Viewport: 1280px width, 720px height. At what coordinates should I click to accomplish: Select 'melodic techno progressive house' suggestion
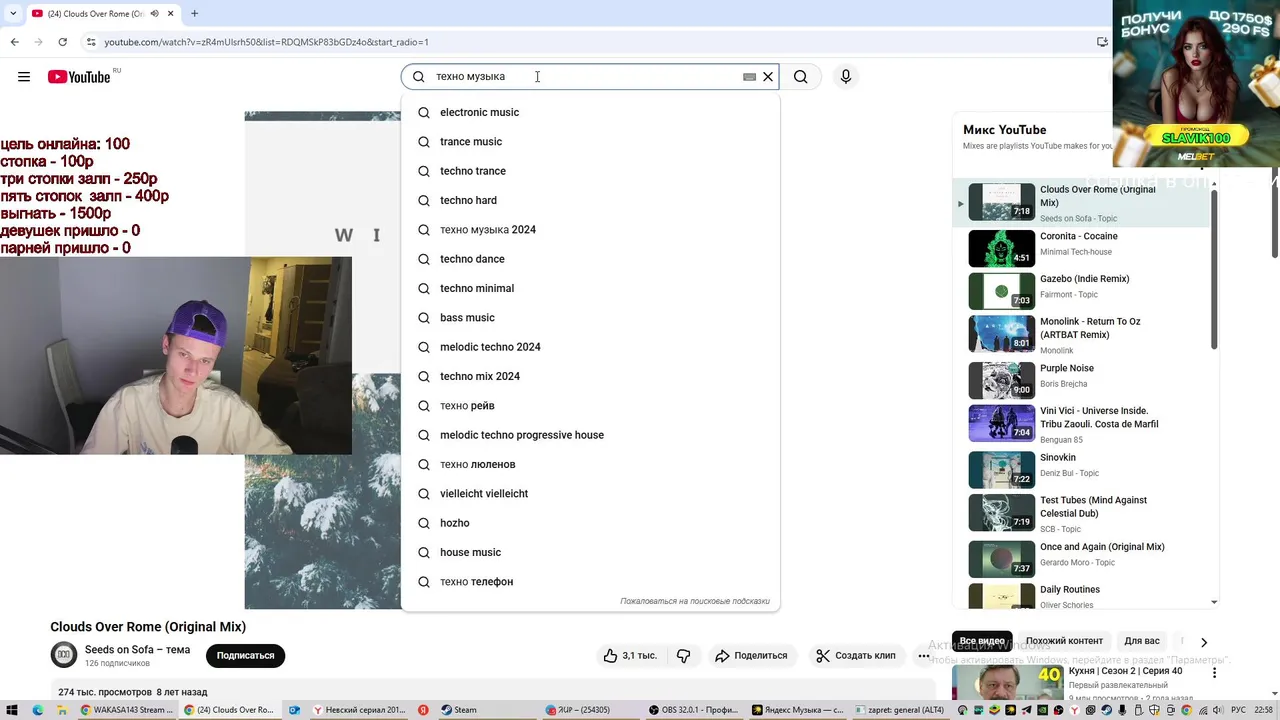590,435
